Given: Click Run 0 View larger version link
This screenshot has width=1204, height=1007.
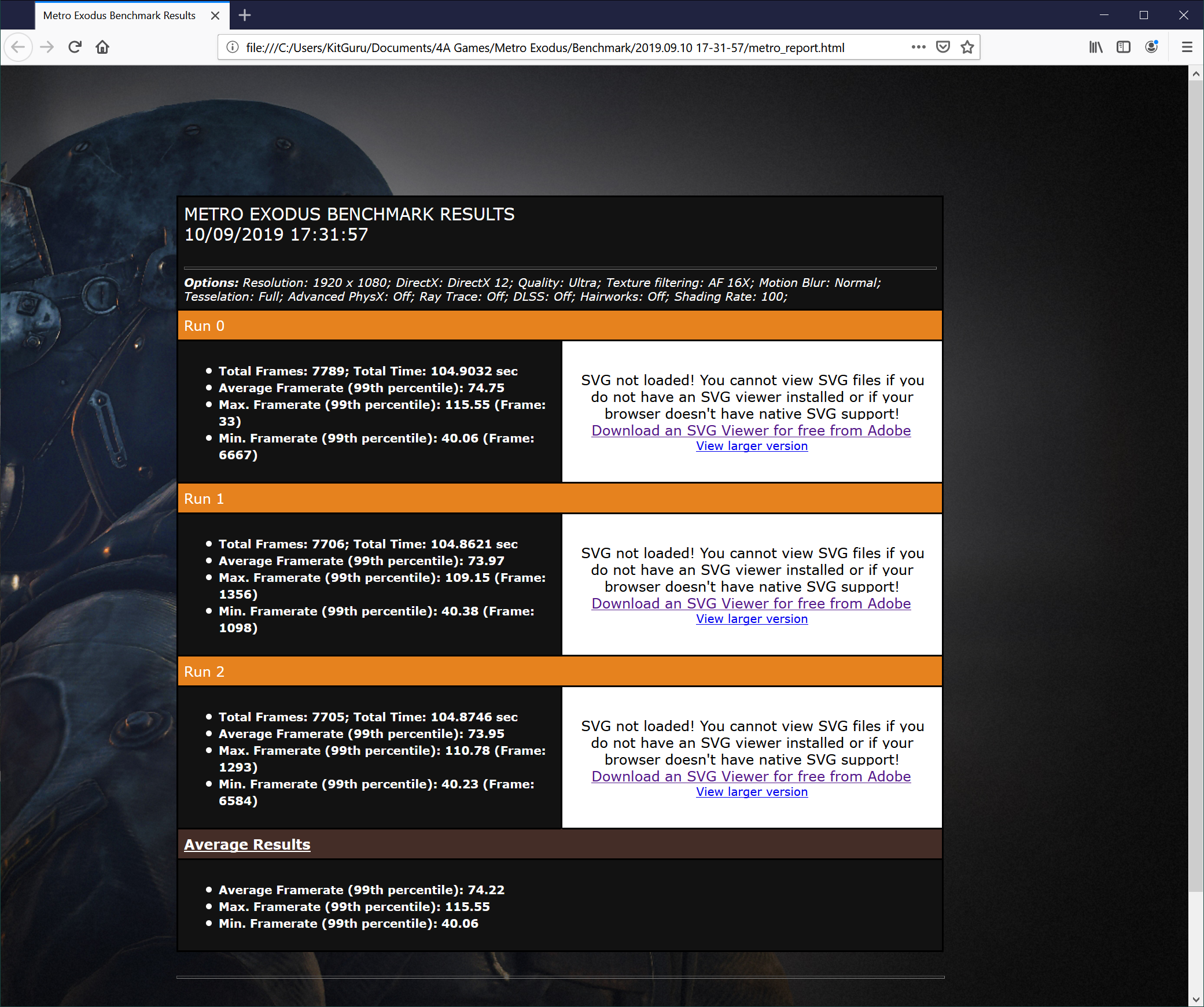Looking at the screenshot, I should [x=752, y=446].
